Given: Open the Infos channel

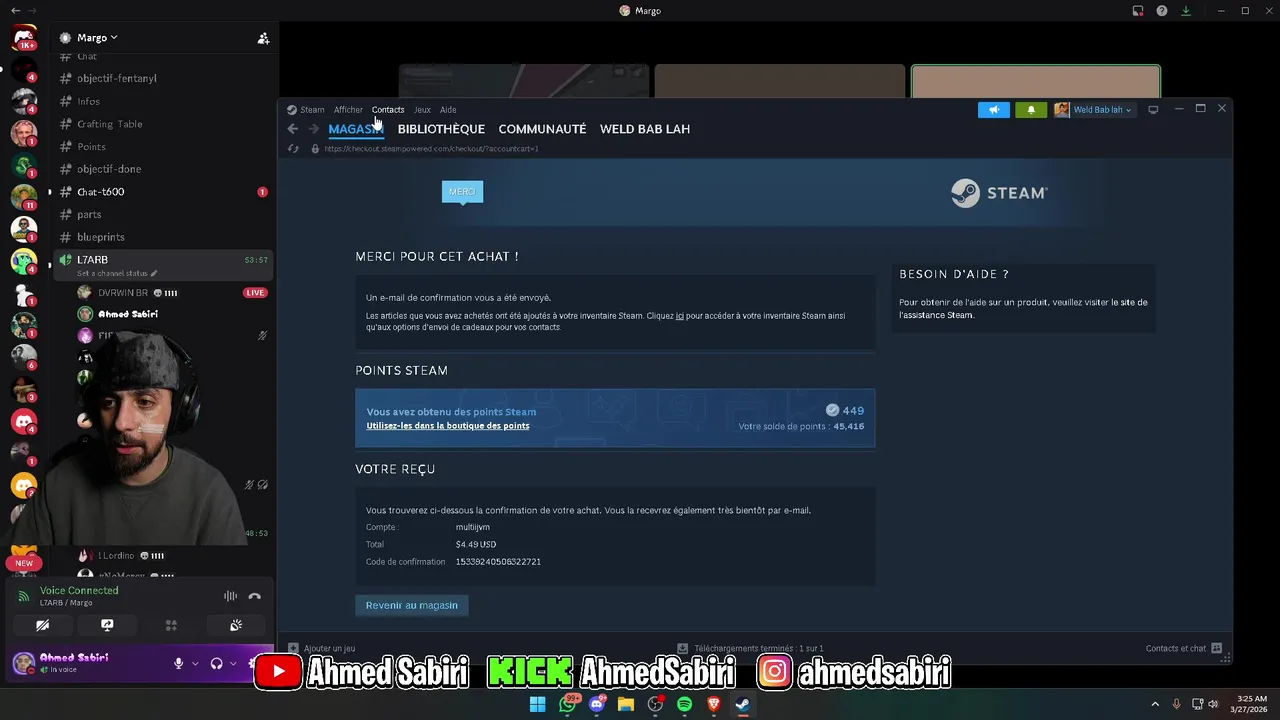Looking at the screenshot, I should tap(89, 101).
